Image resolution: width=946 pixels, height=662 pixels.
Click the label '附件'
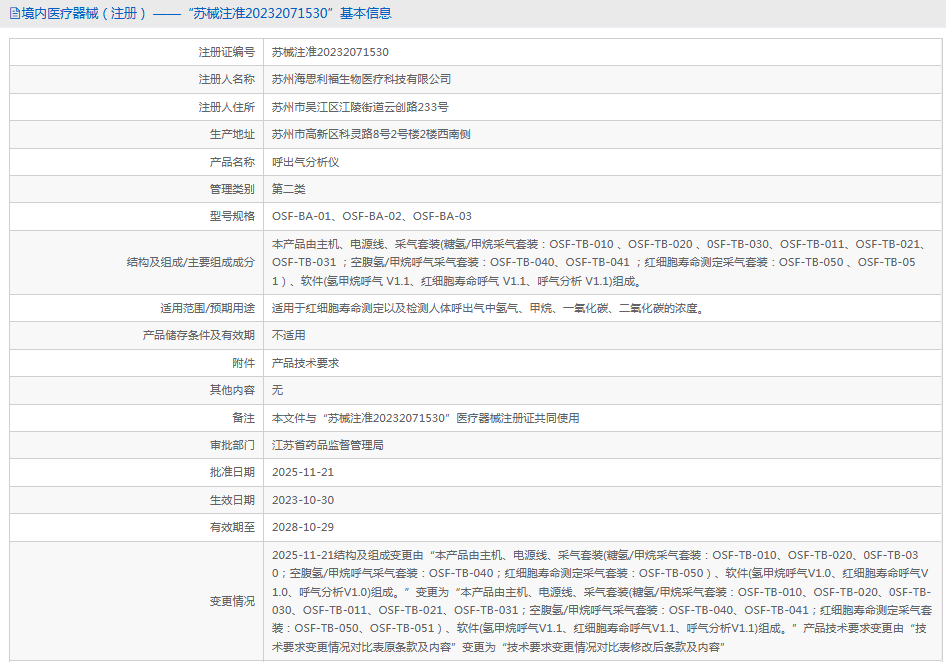point(244,363)
